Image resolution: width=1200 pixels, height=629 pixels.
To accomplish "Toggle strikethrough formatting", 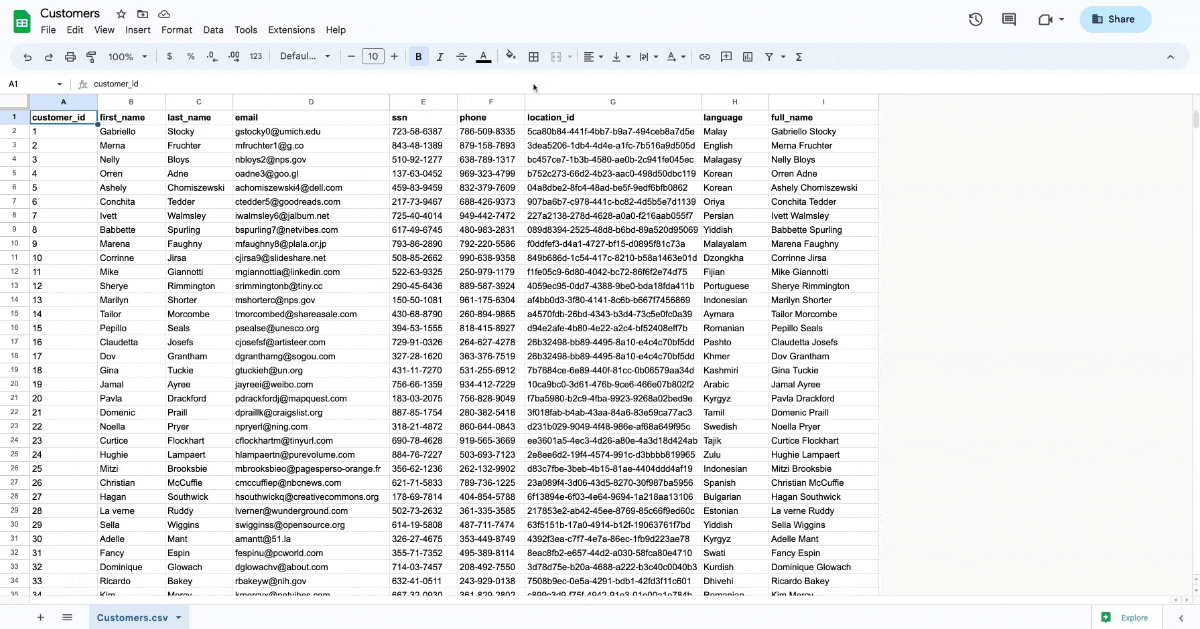I will pos(461,57).
